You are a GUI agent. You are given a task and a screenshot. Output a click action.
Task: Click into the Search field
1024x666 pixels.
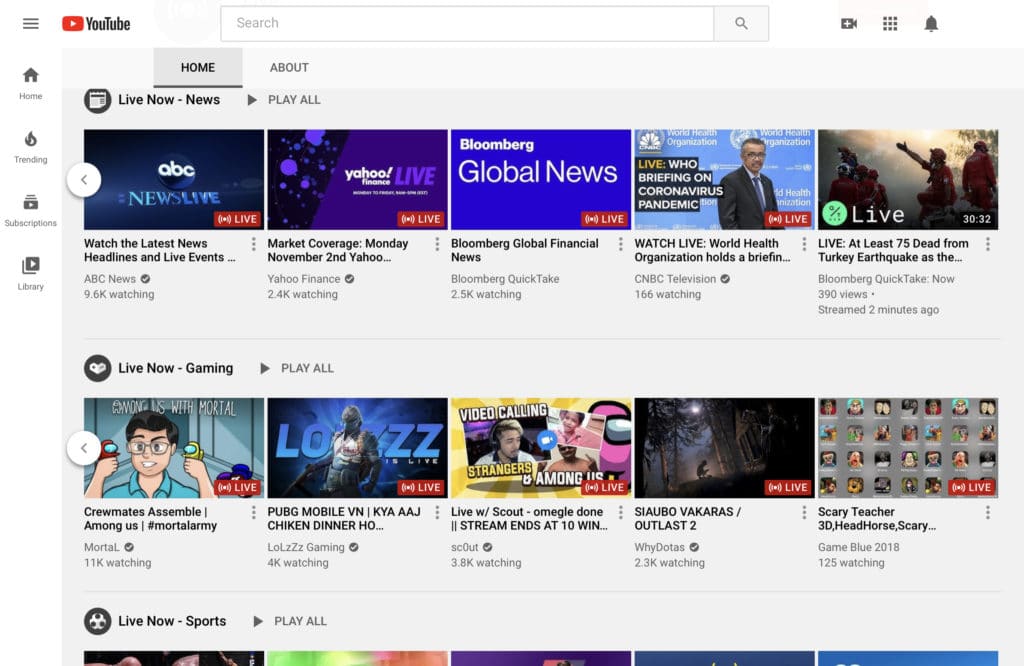point(468,24)
